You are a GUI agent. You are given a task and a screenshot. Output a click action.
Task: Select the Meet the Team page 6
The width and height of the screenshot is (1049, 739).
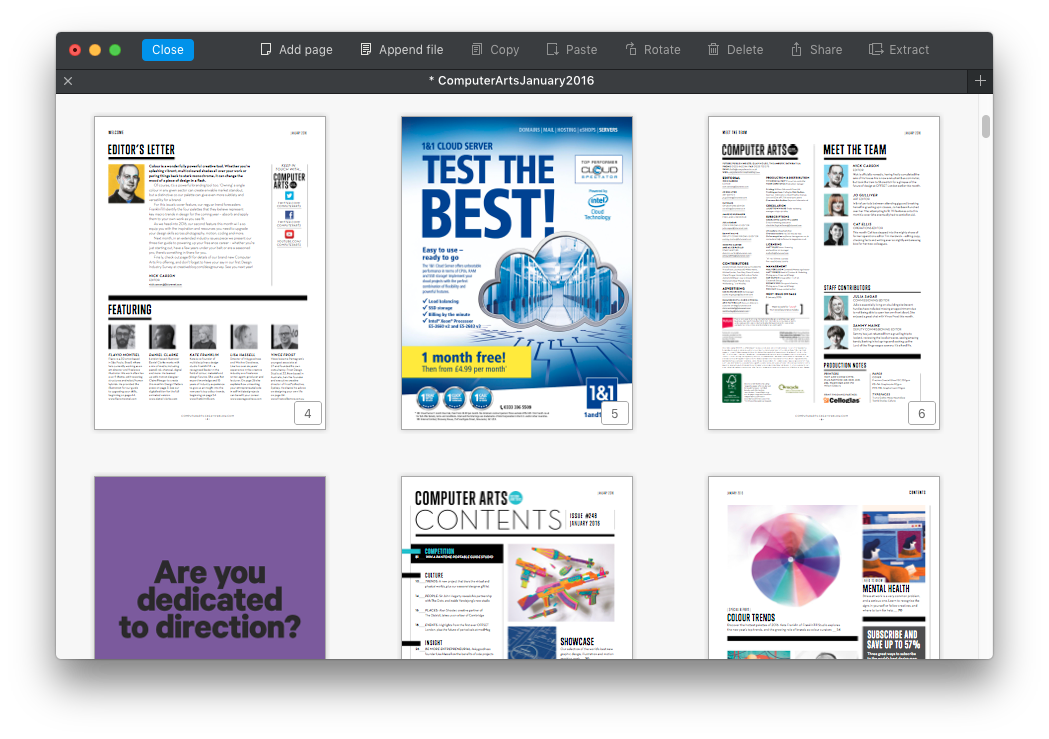[x=824, y=273]
